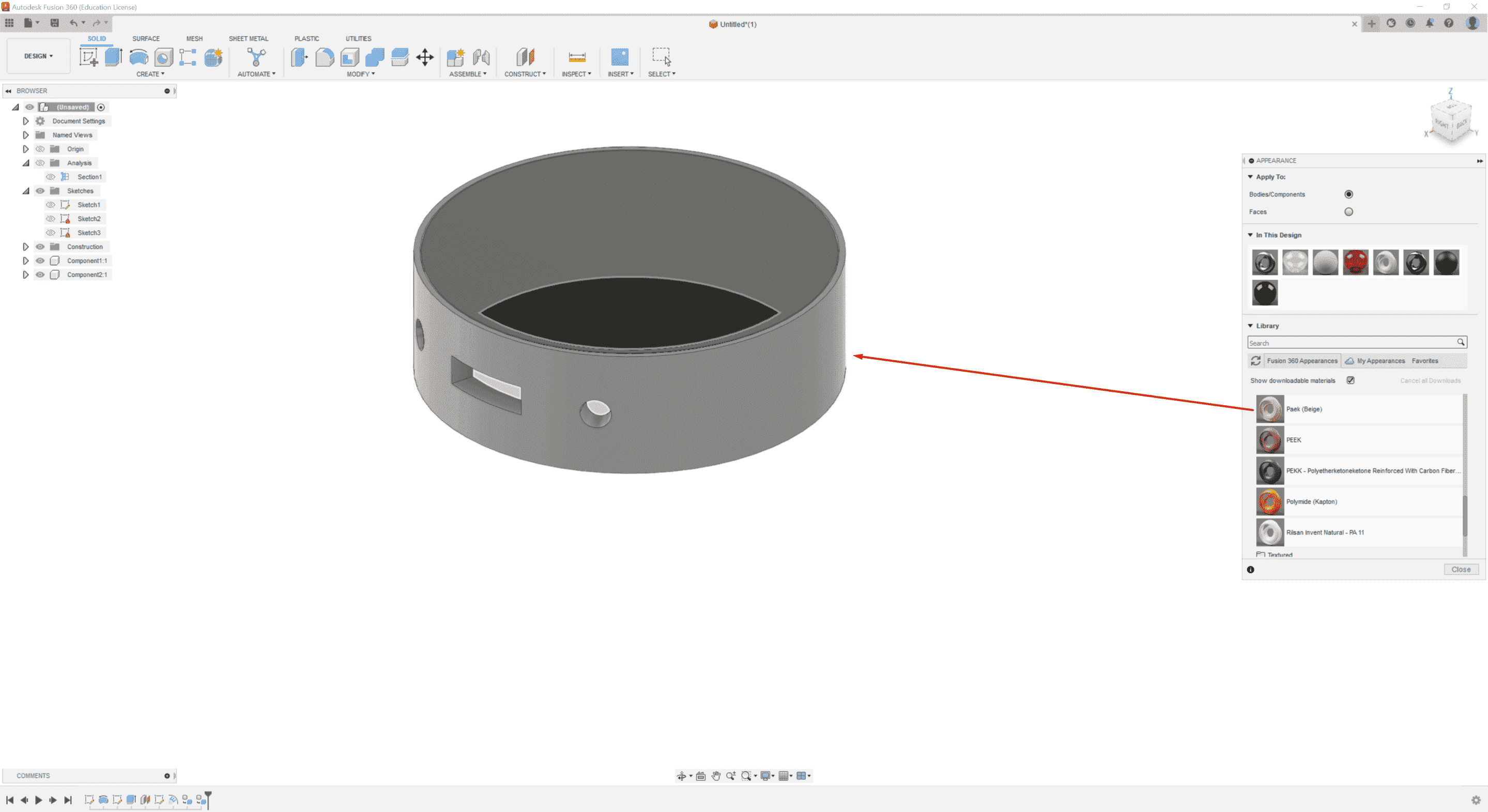Click the Save icon
Viewport: 1488px width, 812px height.
coord(54,23)
